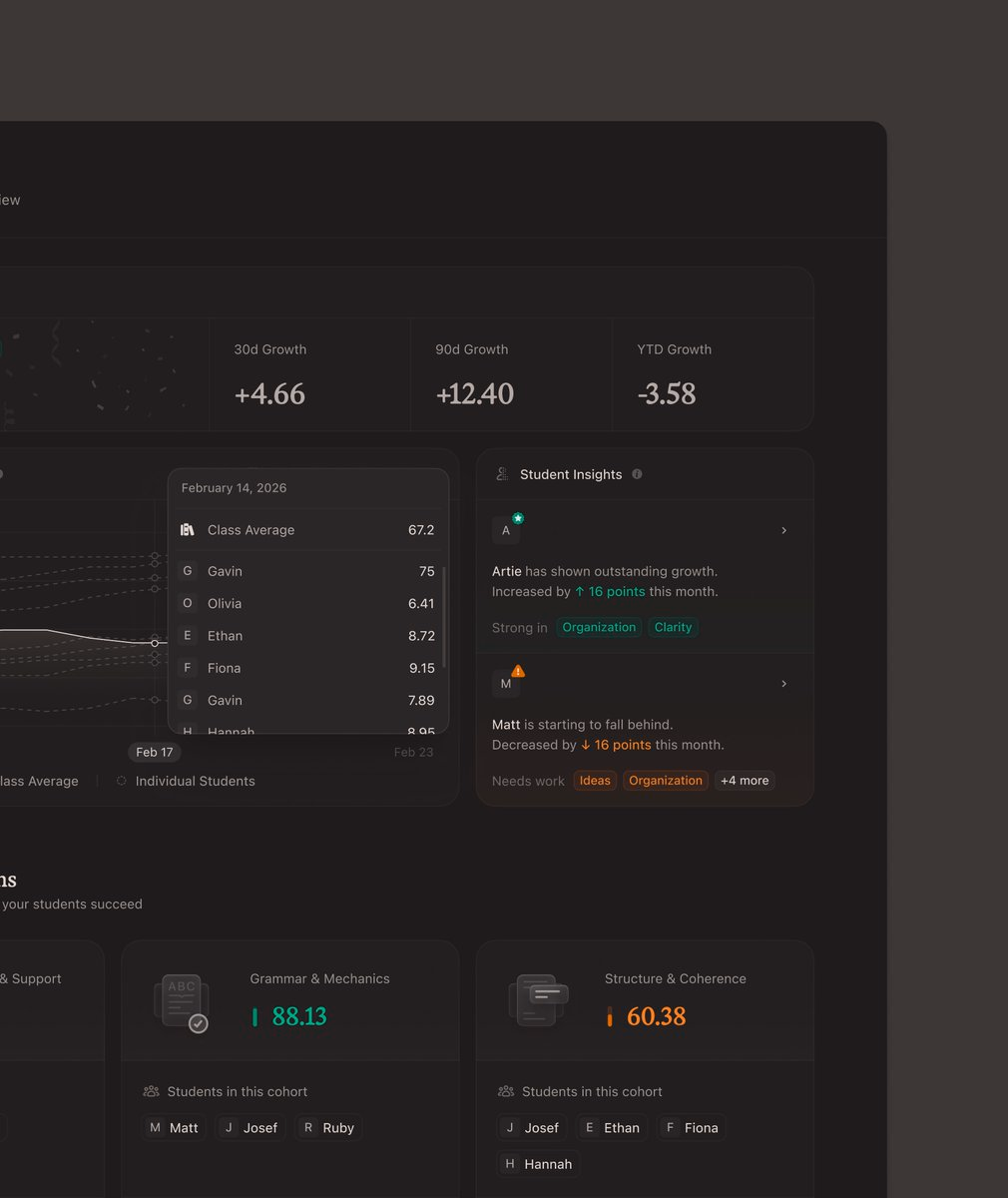The height and width of the screenshot is (1198, 1008).
Task: Click the Grammar & Mechanics title
Action: (x=319, y=978)
